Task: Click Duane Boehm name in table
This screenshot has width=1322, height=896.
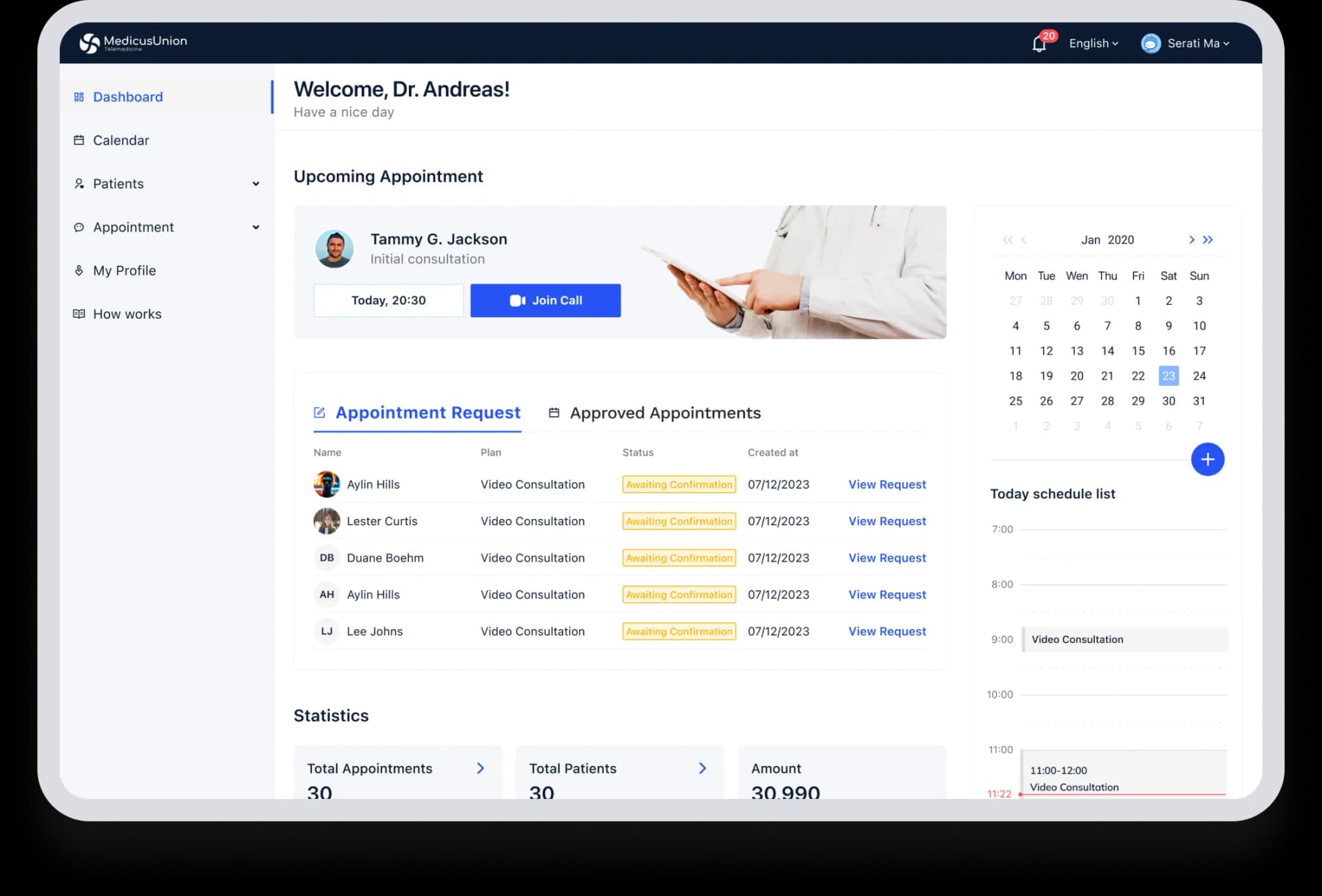Action: tap(385, 558)
